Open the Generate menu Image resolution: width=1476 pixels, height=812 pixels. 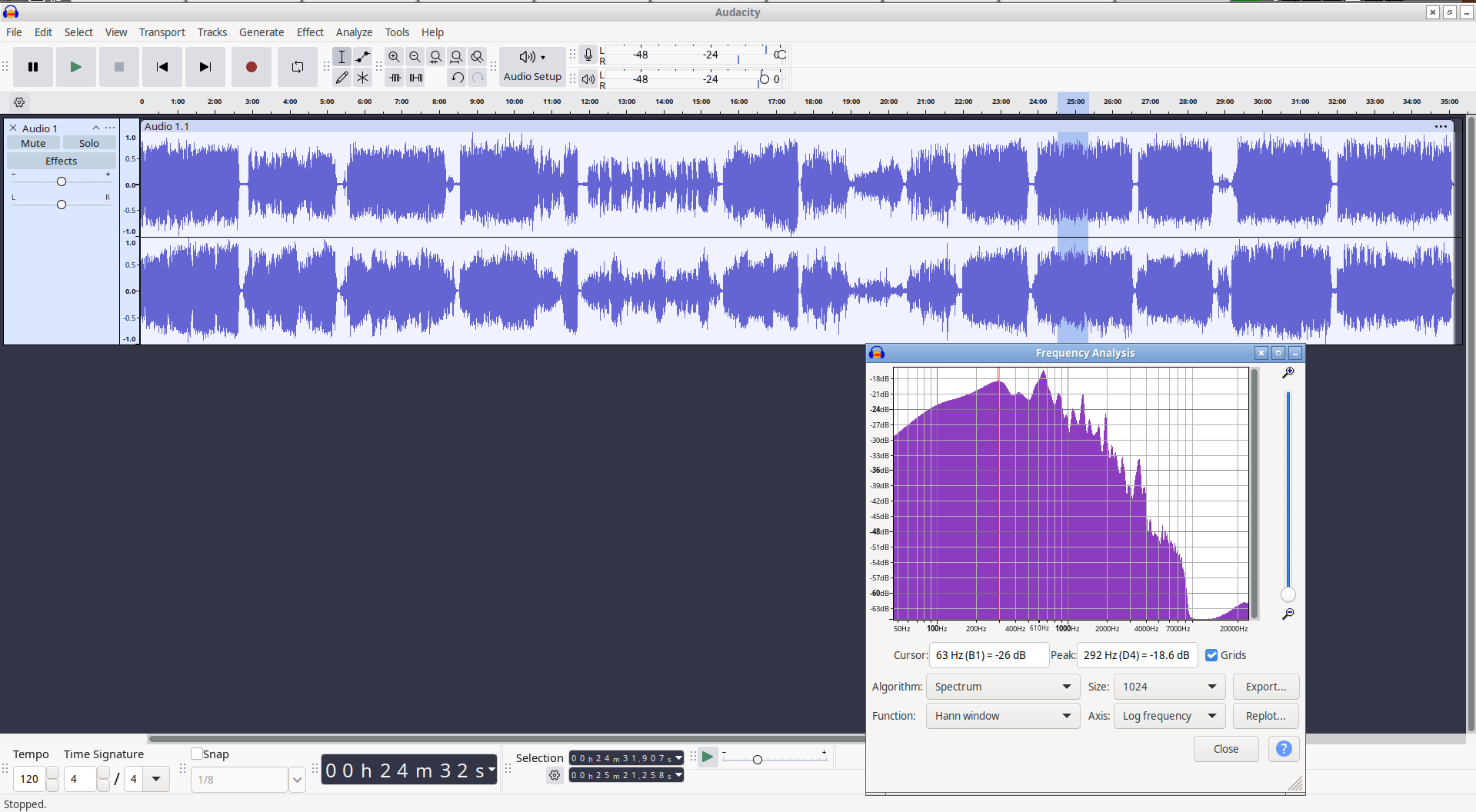[x=262, y=32]
